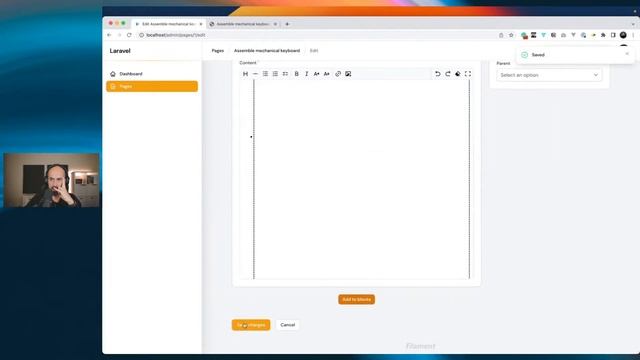640x360 pixels.
Task: Go to Pages breadcrumb
Action: coord(218,51)
